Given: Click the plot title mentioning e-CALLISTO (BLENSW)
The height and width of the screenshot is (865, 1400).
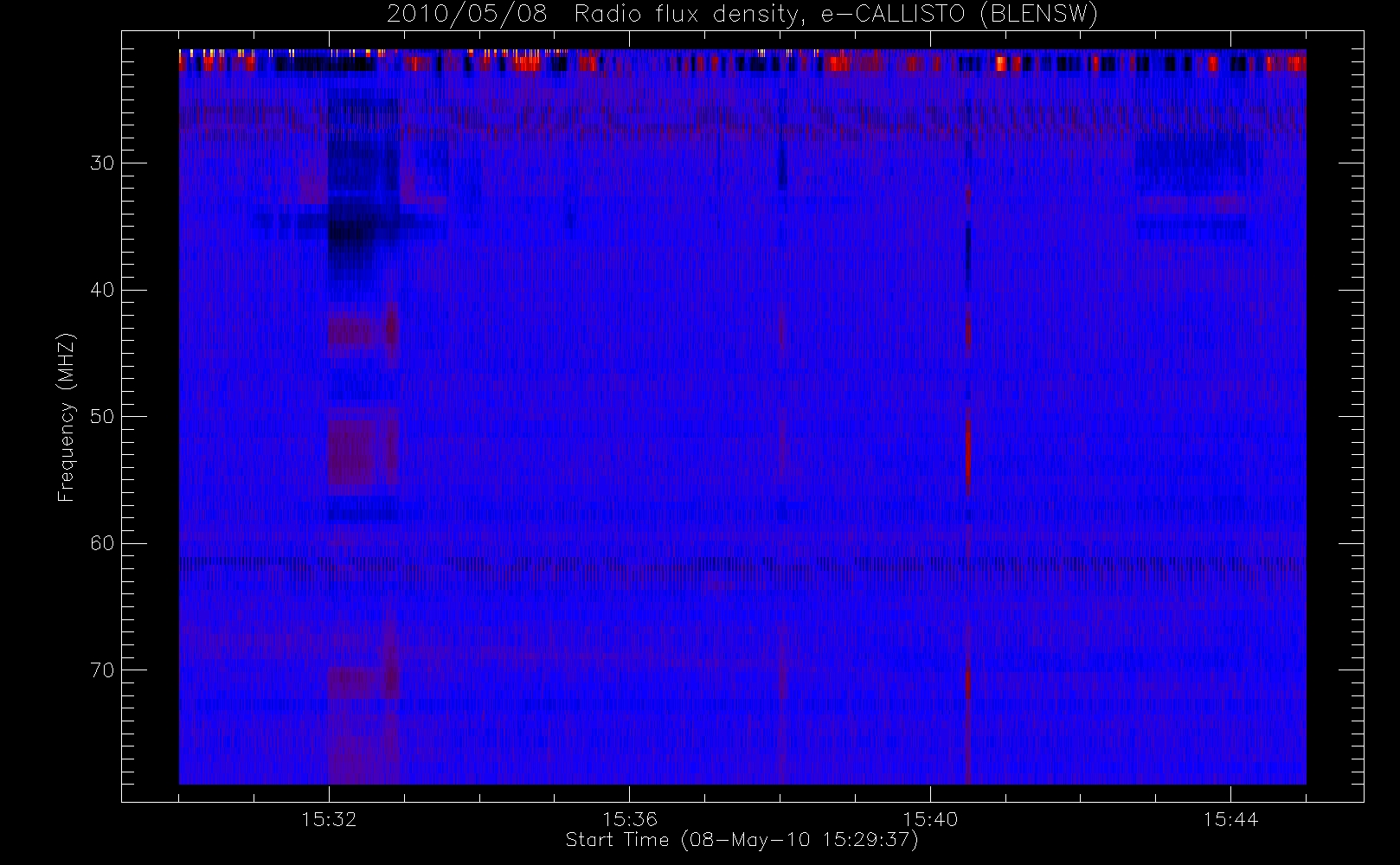Looking at the screenshot, I should point(742,14).
